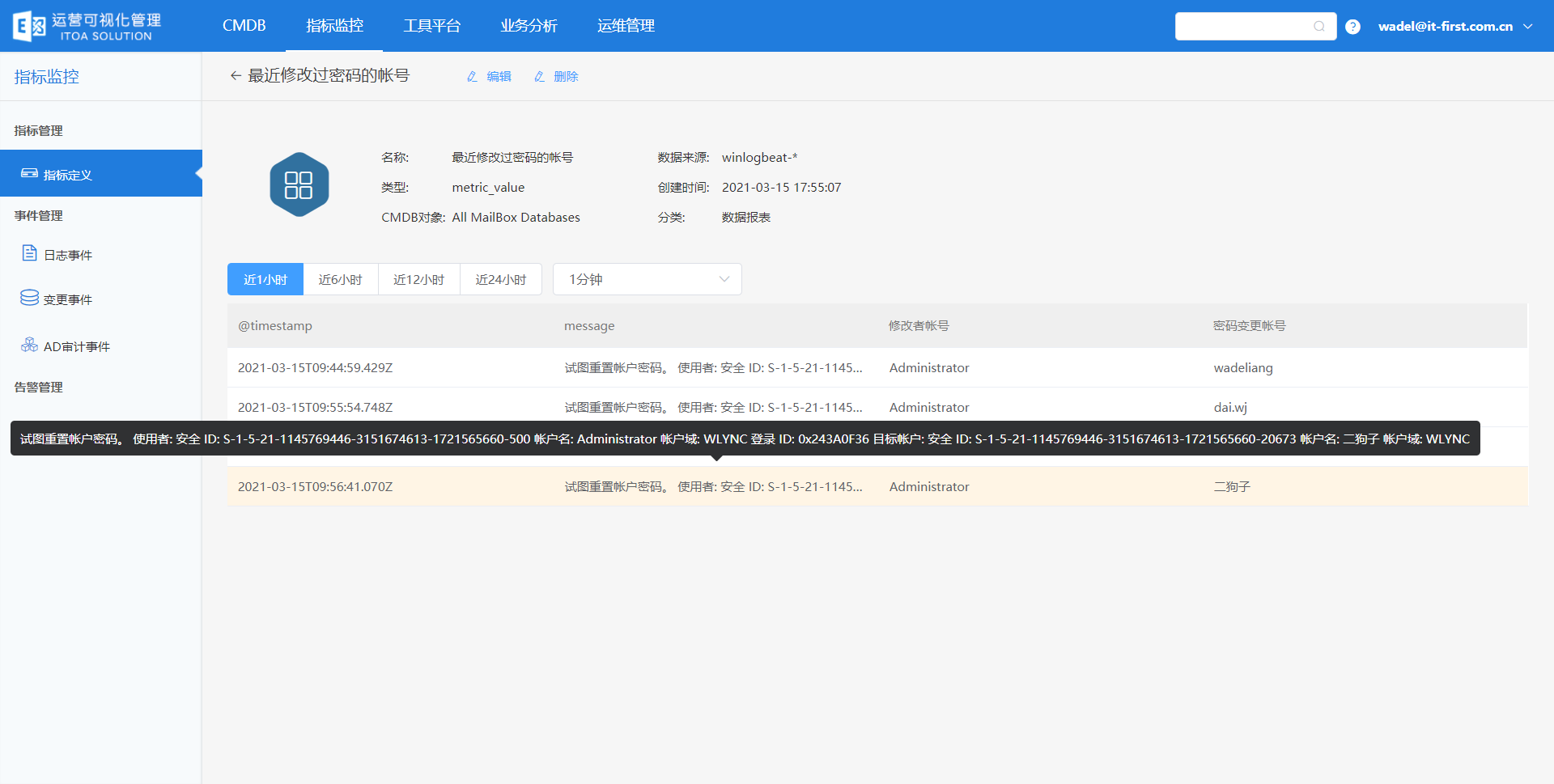Open the CMDB menu

point(244,26)
